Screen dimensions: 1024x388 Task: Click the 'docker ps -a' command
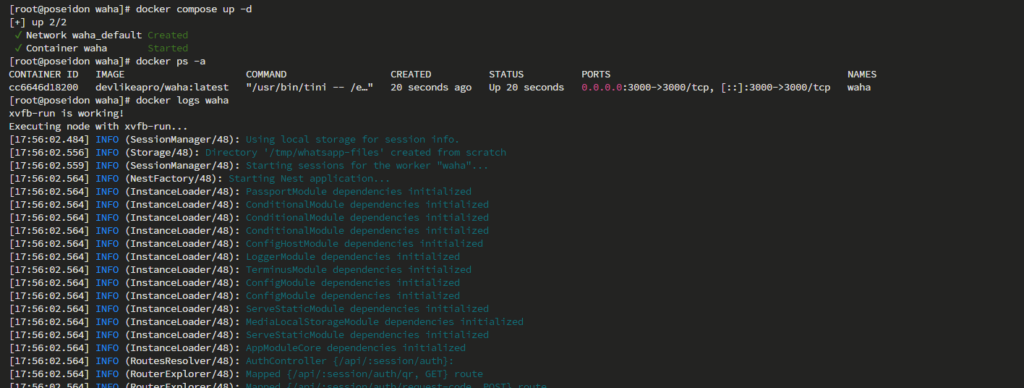point(170,61)
